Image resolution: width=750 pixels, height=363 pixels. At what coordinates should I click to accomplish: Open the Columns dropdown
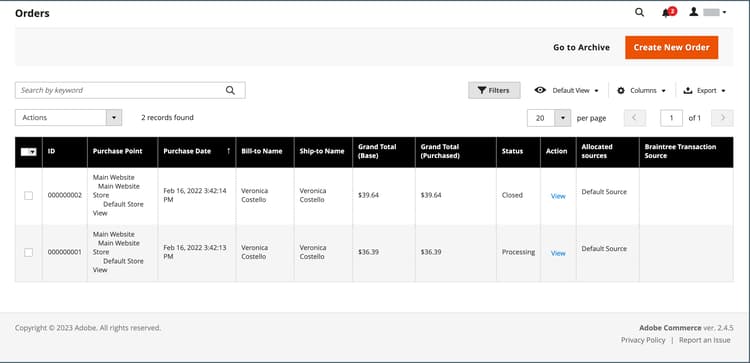pos(641,90)
